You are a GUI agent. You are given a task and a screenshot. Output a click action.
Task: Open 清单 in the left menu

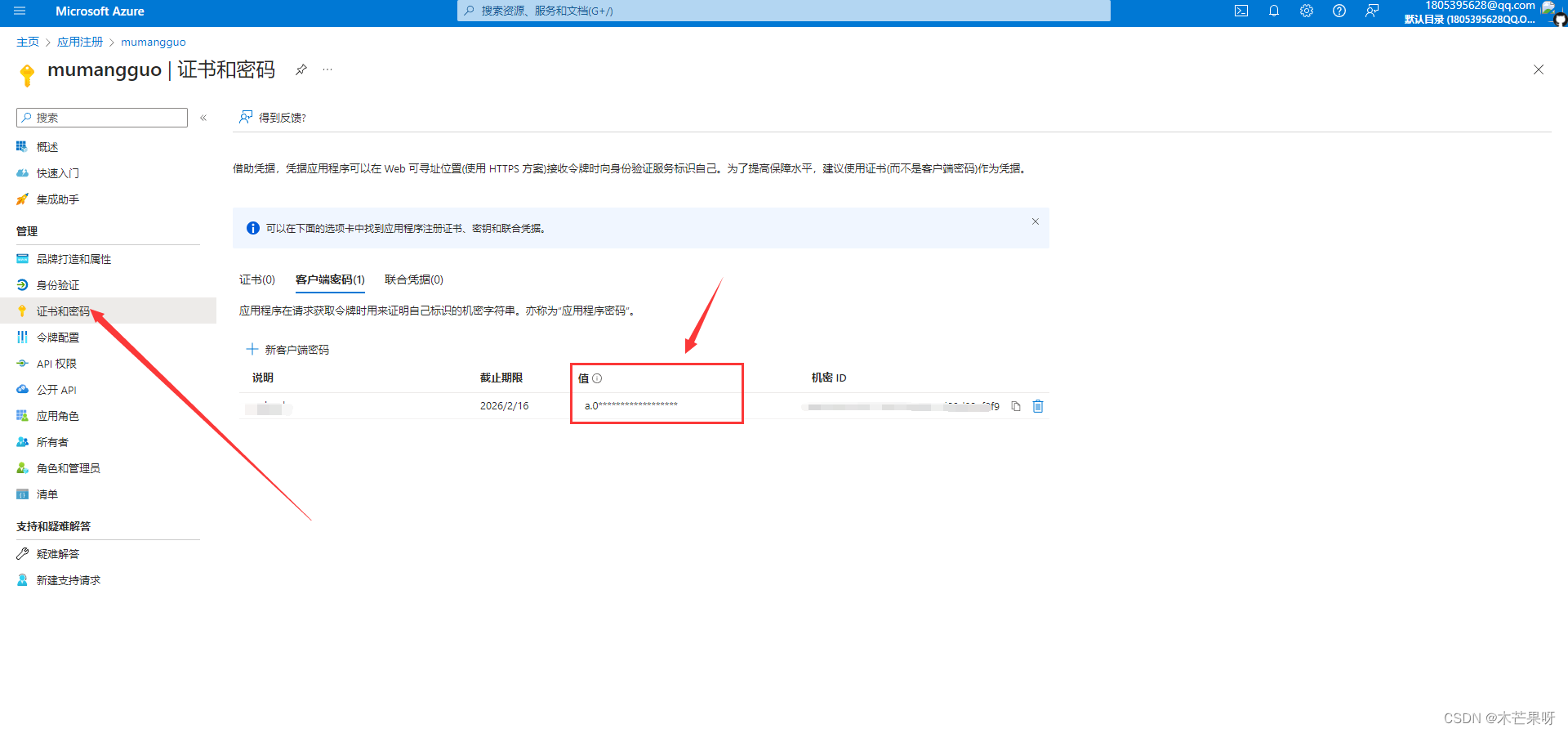pos(47,494)
